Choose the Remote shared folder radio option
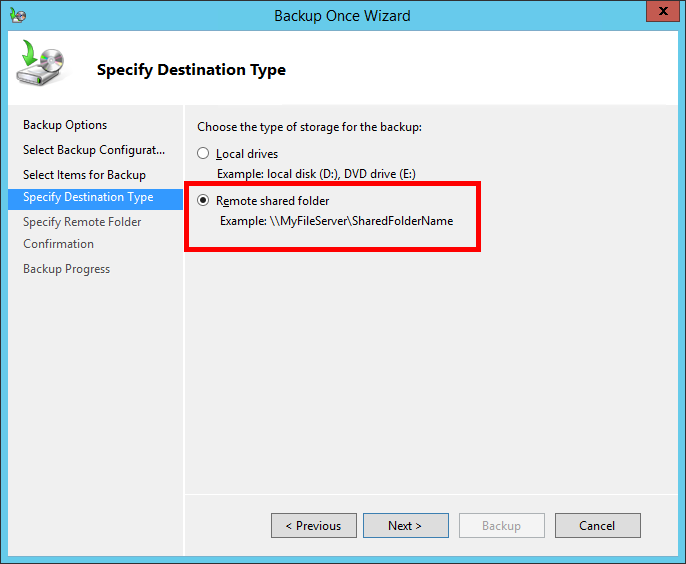686x564 pixels. click(x=204, y=201)
